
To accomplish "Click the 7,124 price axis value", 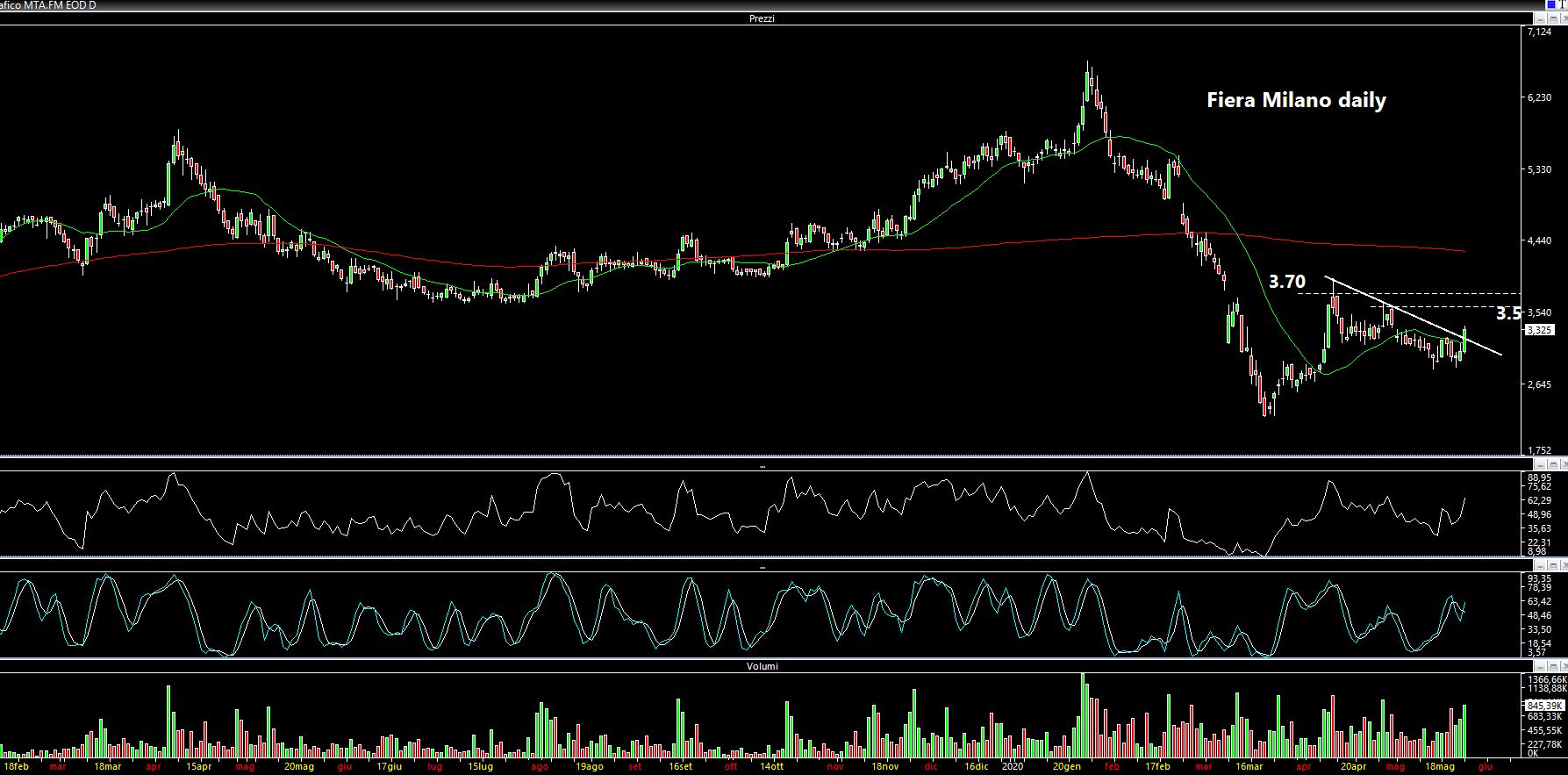I will pyautogui.click(x=1539, y=32).
